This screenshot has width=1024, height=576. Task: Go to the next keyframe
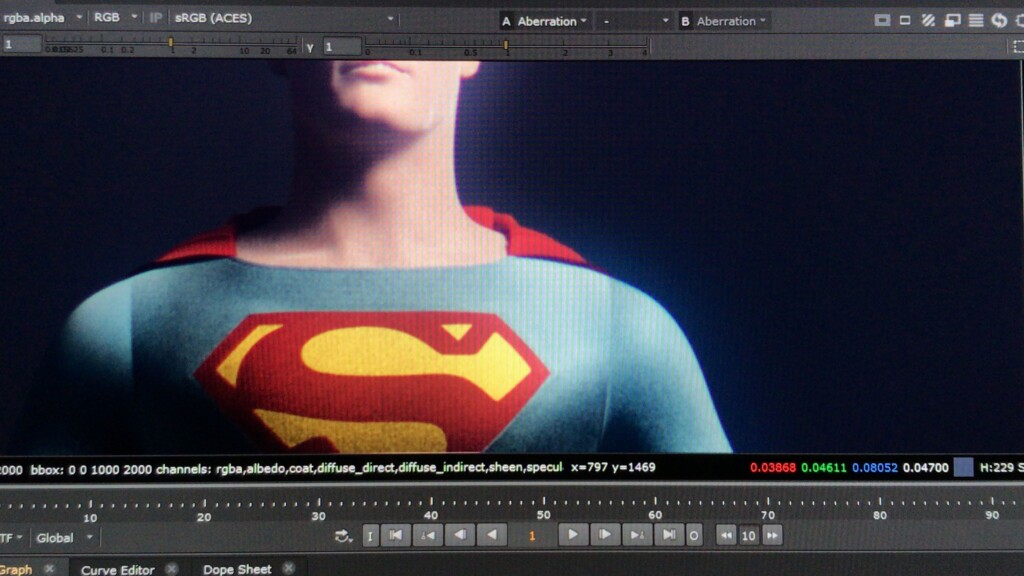pyautogui.click(x=637, y=536)
